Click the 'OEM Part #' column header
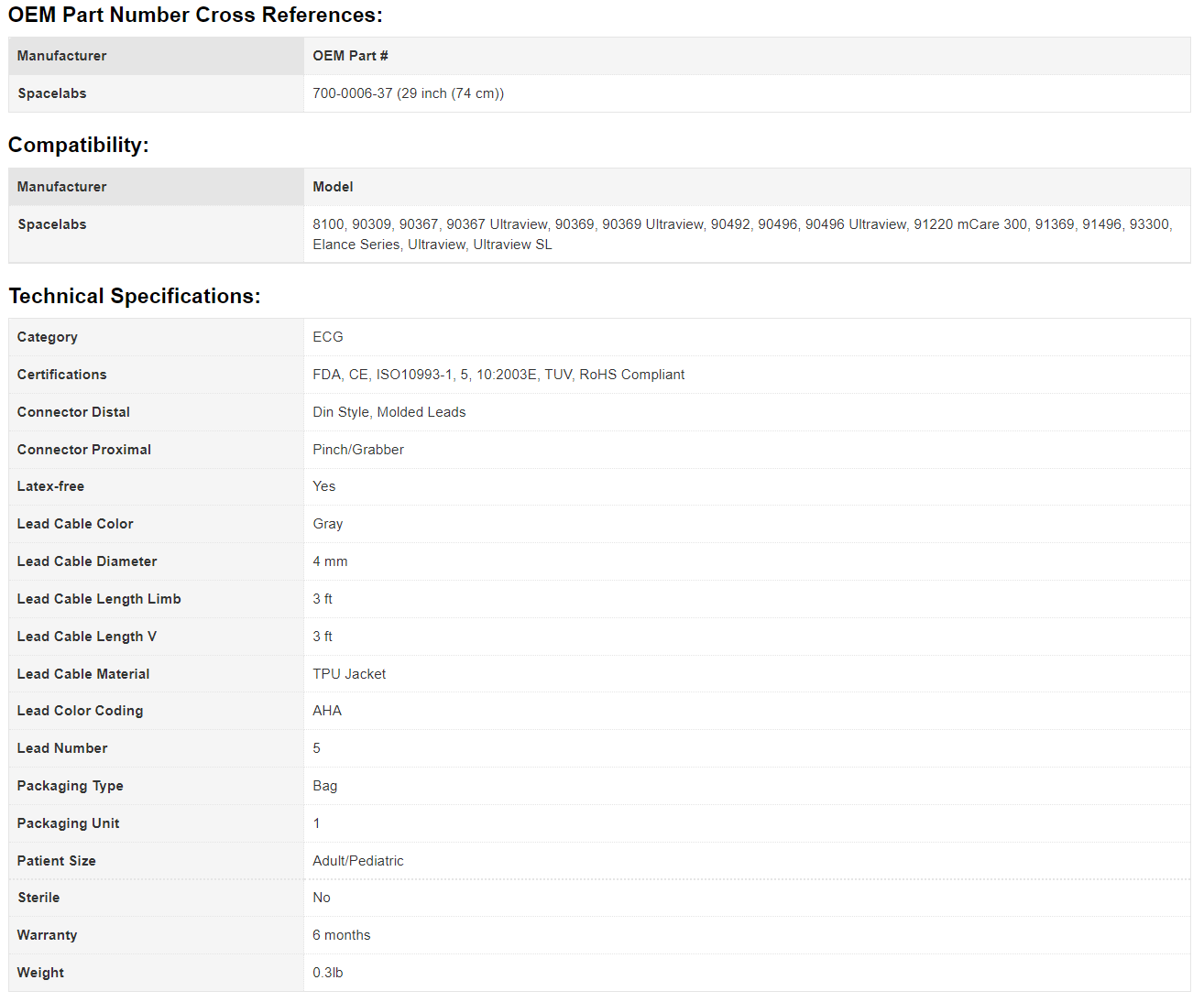This screenshot has width=1204, height=1002. (x=350, y=56)
